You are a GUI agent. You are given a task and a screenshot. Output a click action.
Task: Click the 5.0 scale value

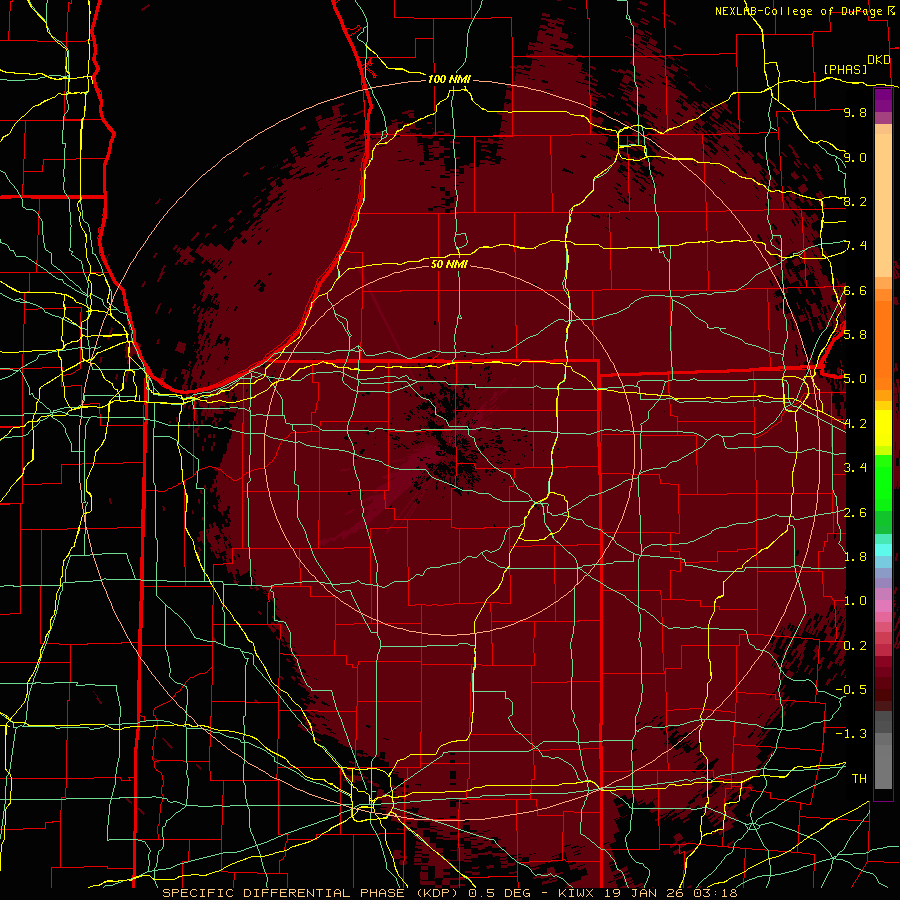tap(855, 379)
